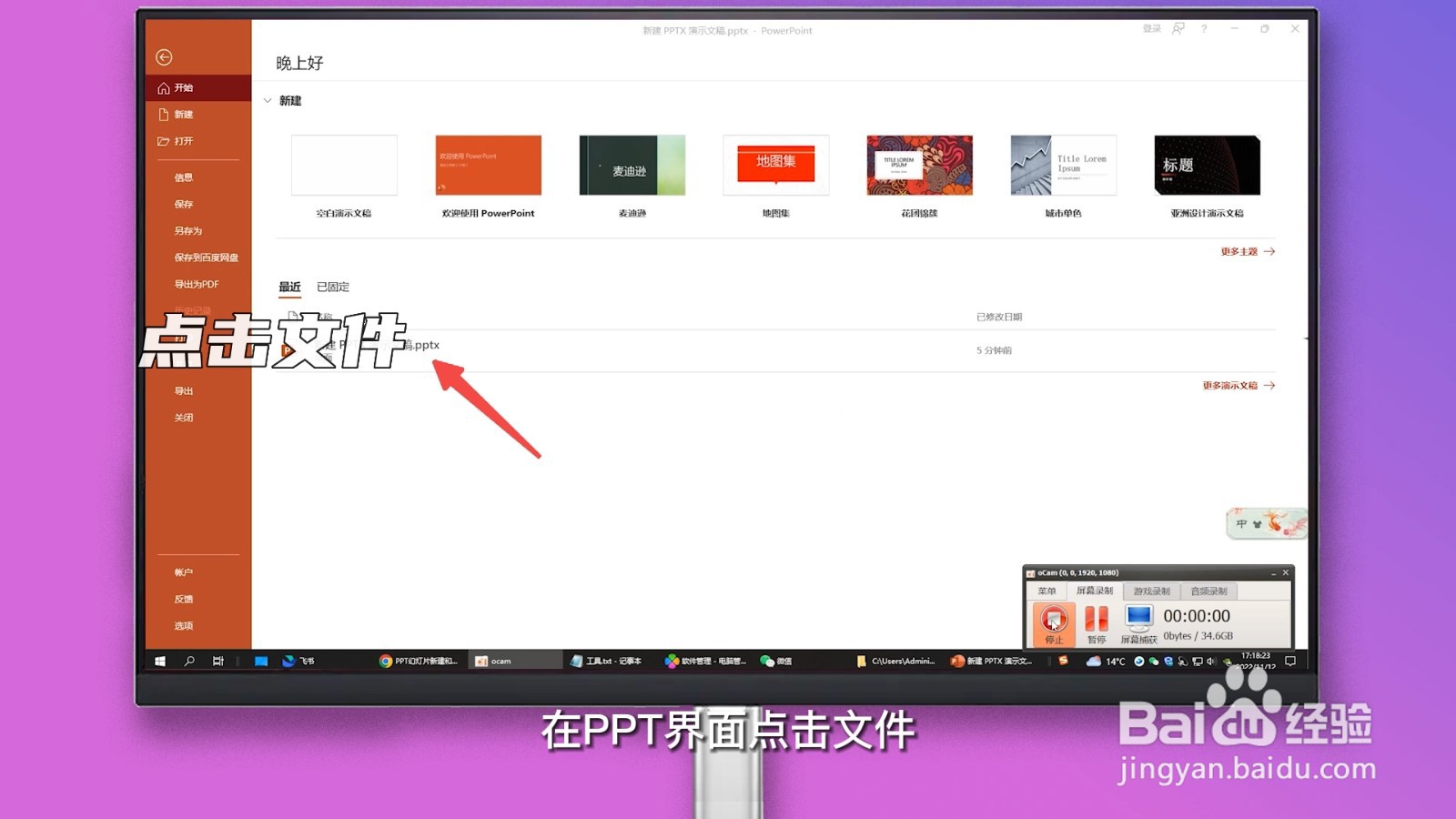Select the 屏幕录制 tab in oCam
The image size is (1456, 819).
1094,591
